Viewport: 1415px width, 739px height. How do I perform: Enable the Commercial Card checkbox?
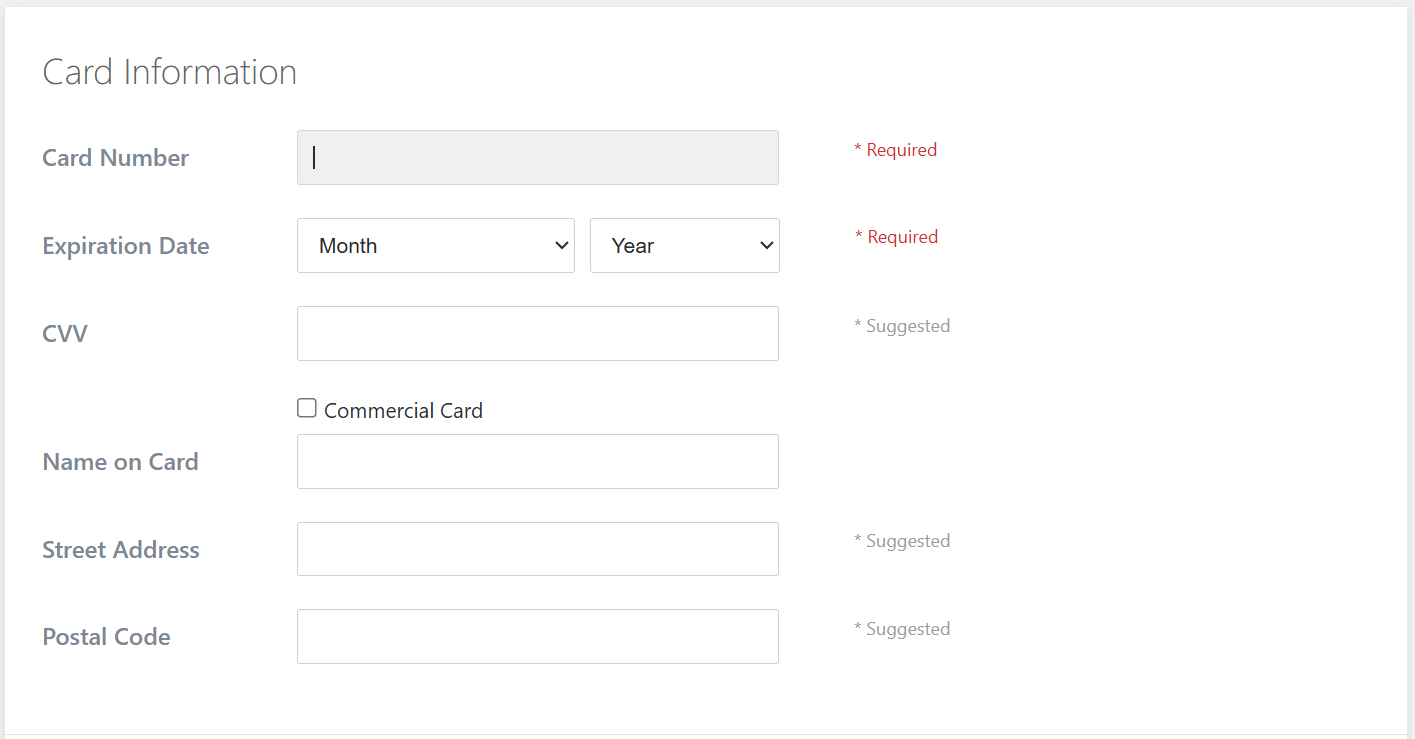307,408
